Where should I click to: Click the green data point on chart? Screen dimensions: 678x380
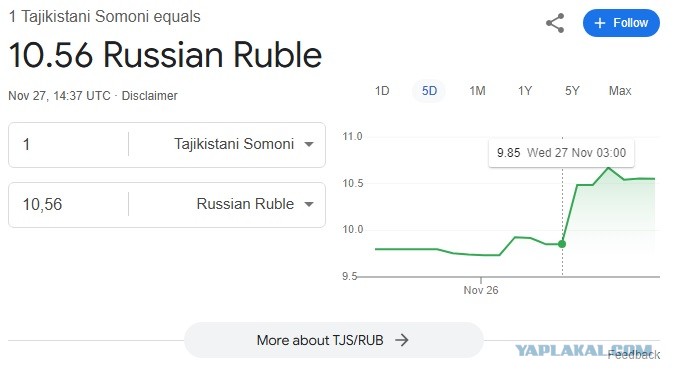click(562, 244)
